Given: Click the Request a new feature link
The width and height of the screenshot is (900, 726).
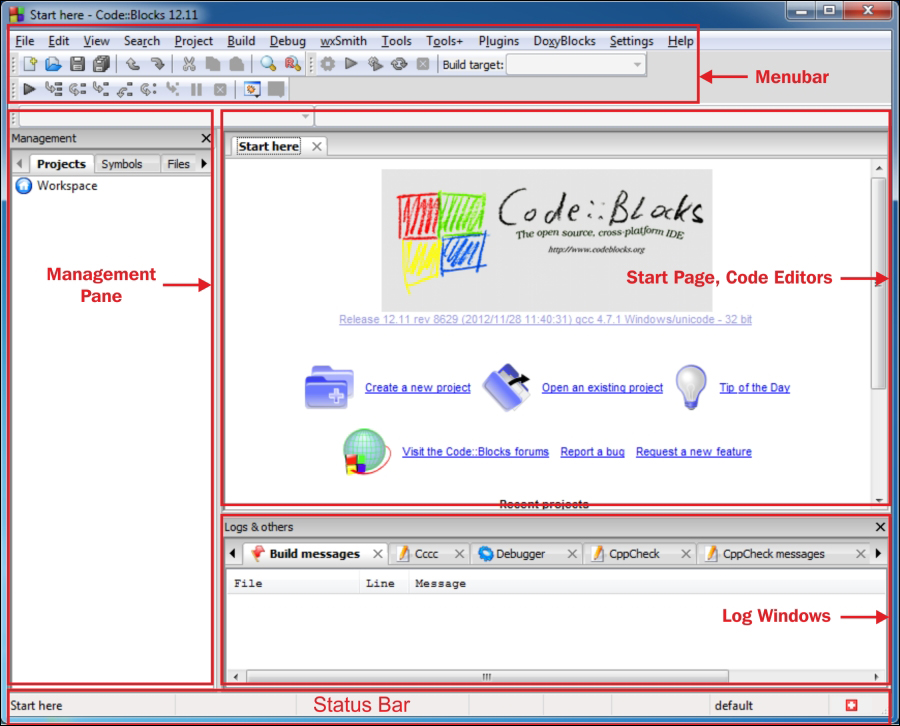Looking at the screenshot, I should tap(693, 452).
